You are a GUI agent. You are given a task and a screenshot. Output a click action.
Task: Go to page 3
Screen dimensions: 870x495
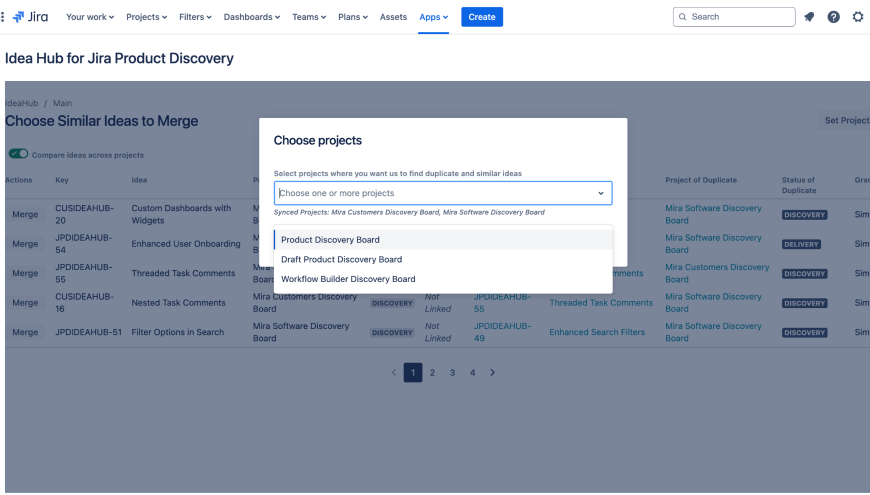[x=452, y=372]
